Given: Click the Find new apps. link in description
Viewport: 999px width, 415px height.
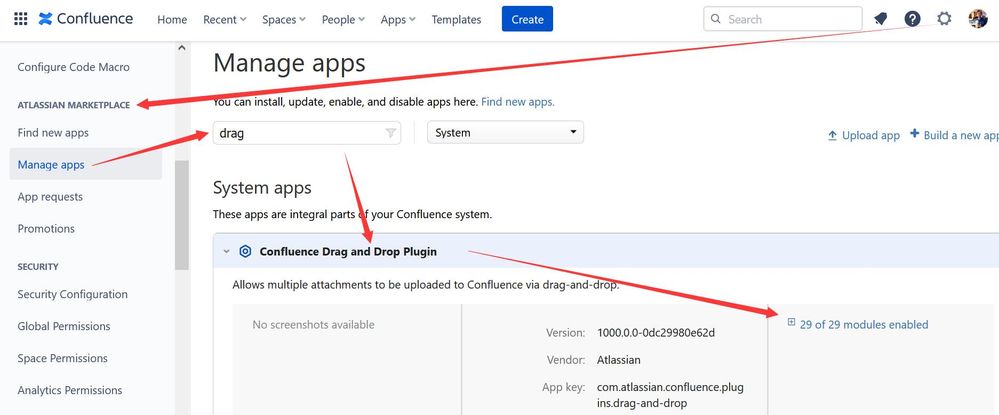Looking at the screenshot, I should (x=518, y=101).
